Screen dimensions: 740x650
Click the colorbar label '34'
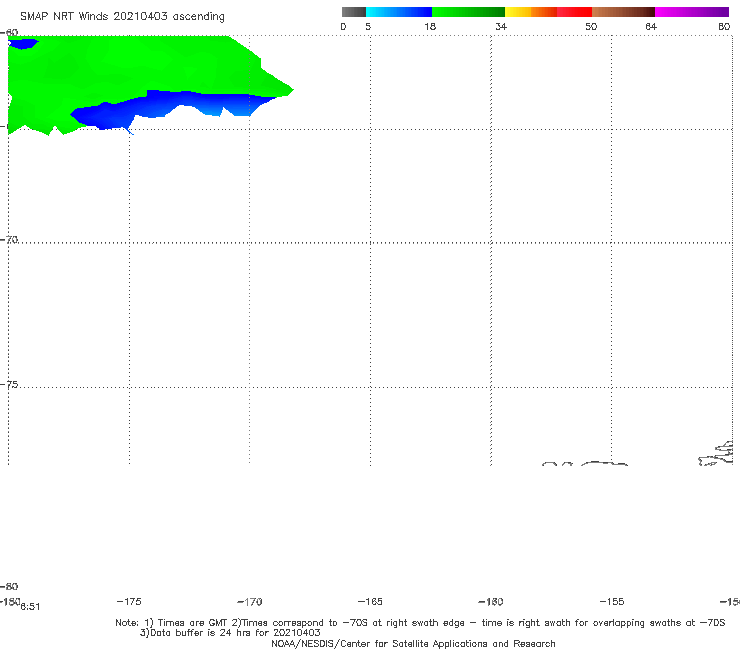501,26
